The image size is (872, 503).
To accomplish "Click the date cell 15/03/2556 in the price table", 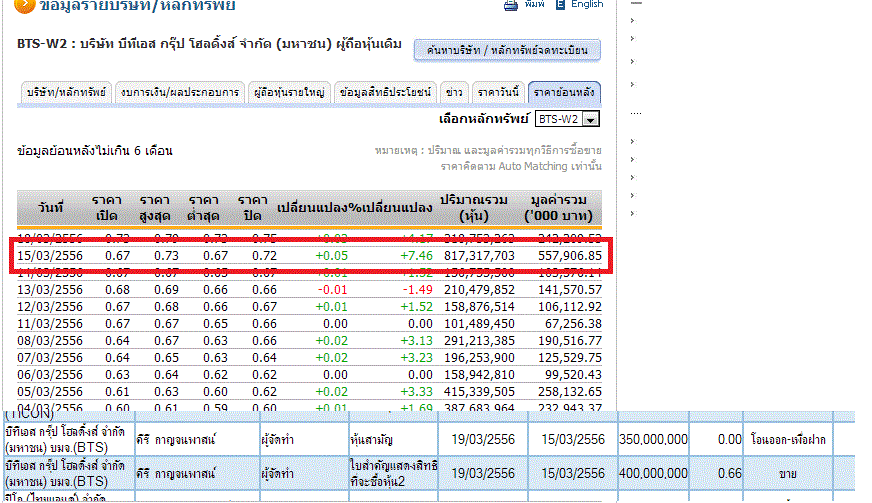I will pos(50,256).
